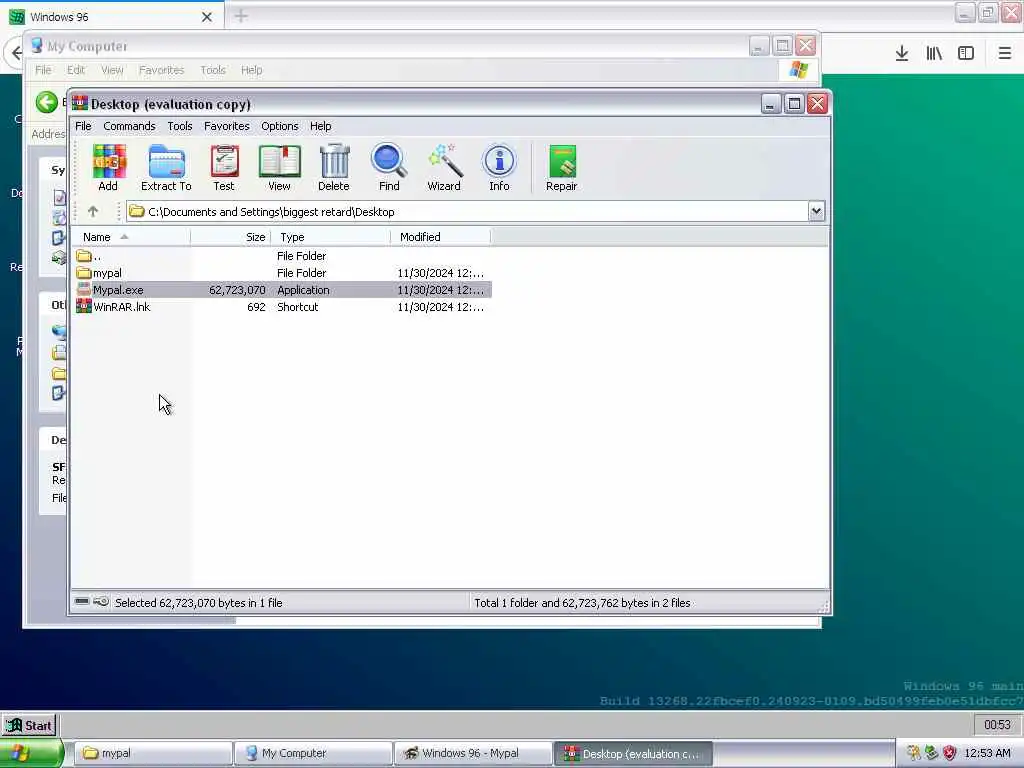Sort by Name column header
This screenshot has height=768, width=1024.
[x=131, y=237]
